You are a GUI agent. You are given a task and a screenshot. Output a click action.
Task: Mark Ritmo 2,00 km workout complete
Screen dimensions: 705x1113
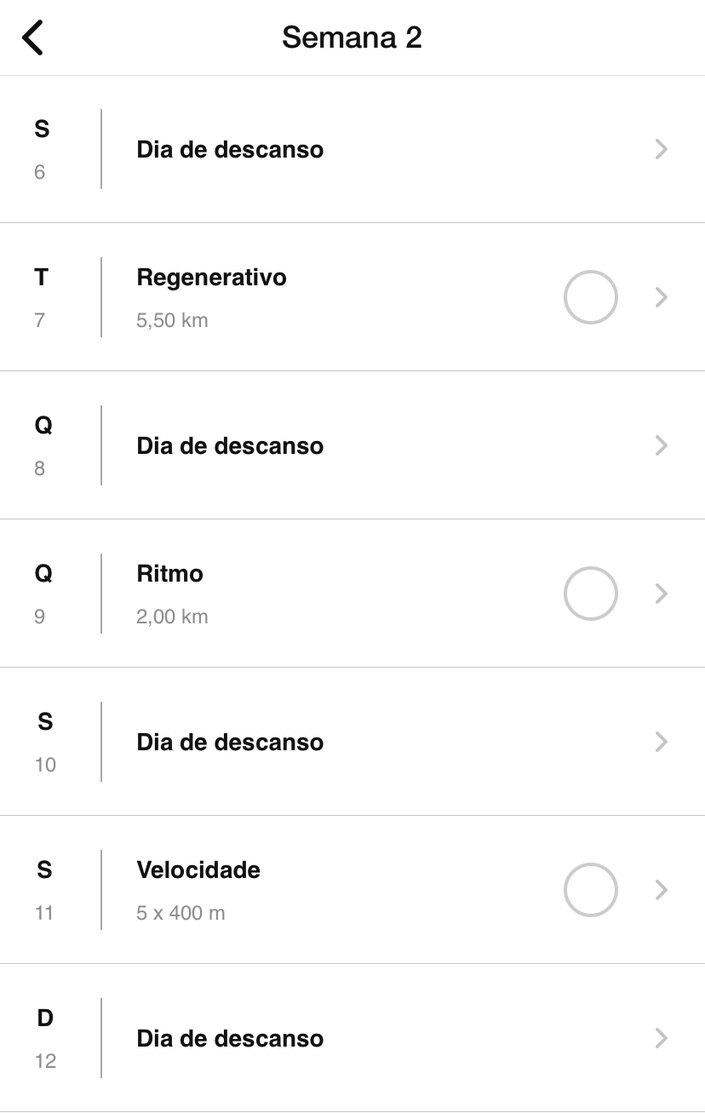[590, 593]
